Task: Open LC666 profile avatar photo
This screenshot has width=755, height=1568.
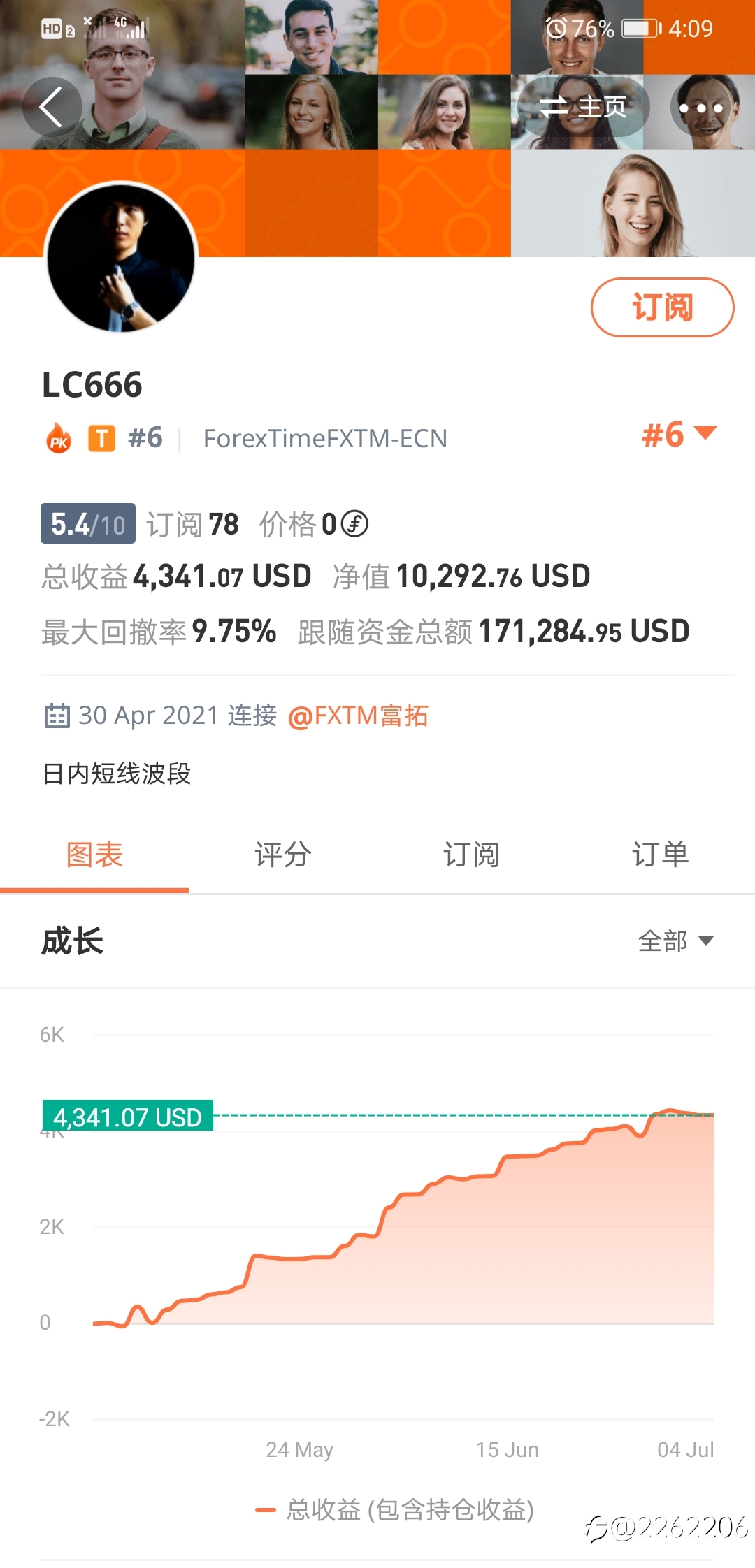Action: [x=121, y=256]
